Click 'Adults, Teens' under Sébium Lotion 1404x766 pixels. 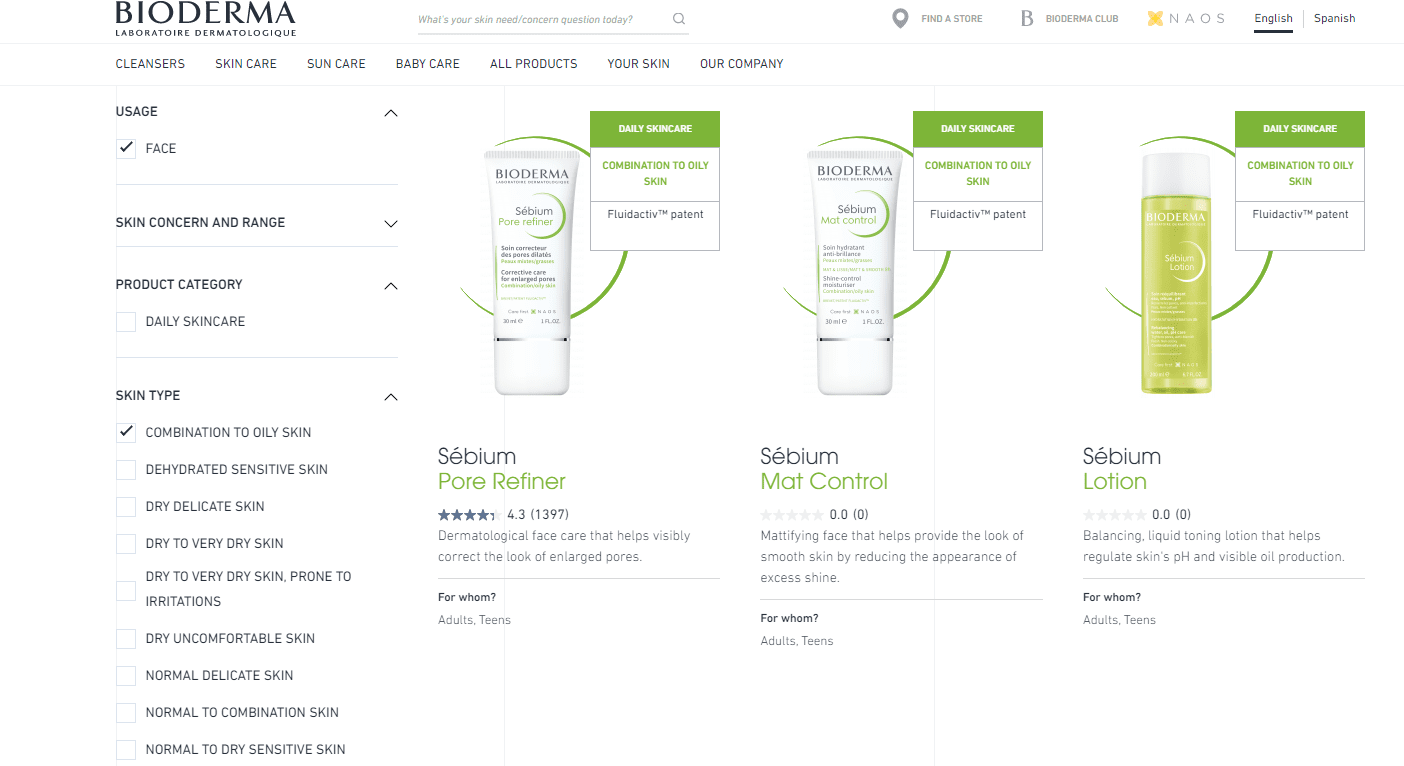pyautogui.click(x=1119, y=620)
